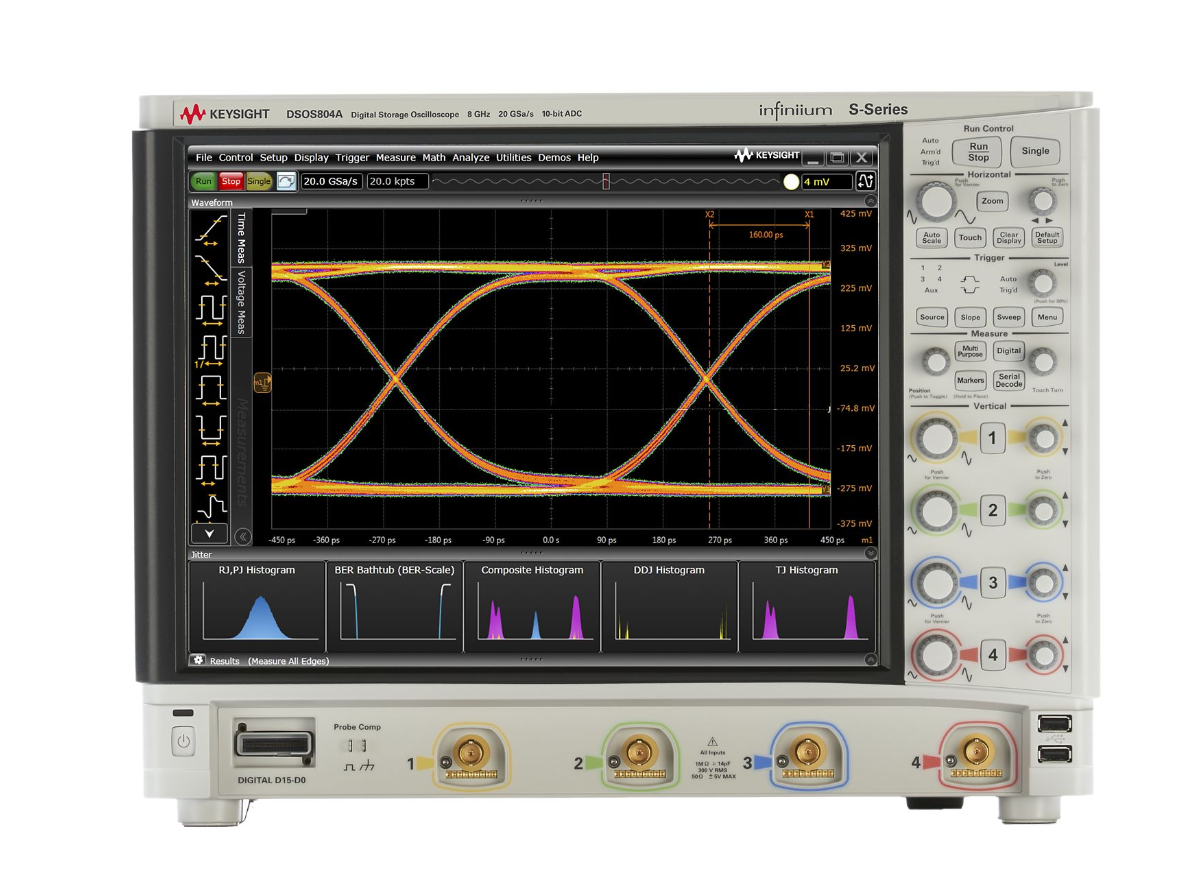
Task: Show more measurement icons with the down arrow
Action: click(210, 534)
